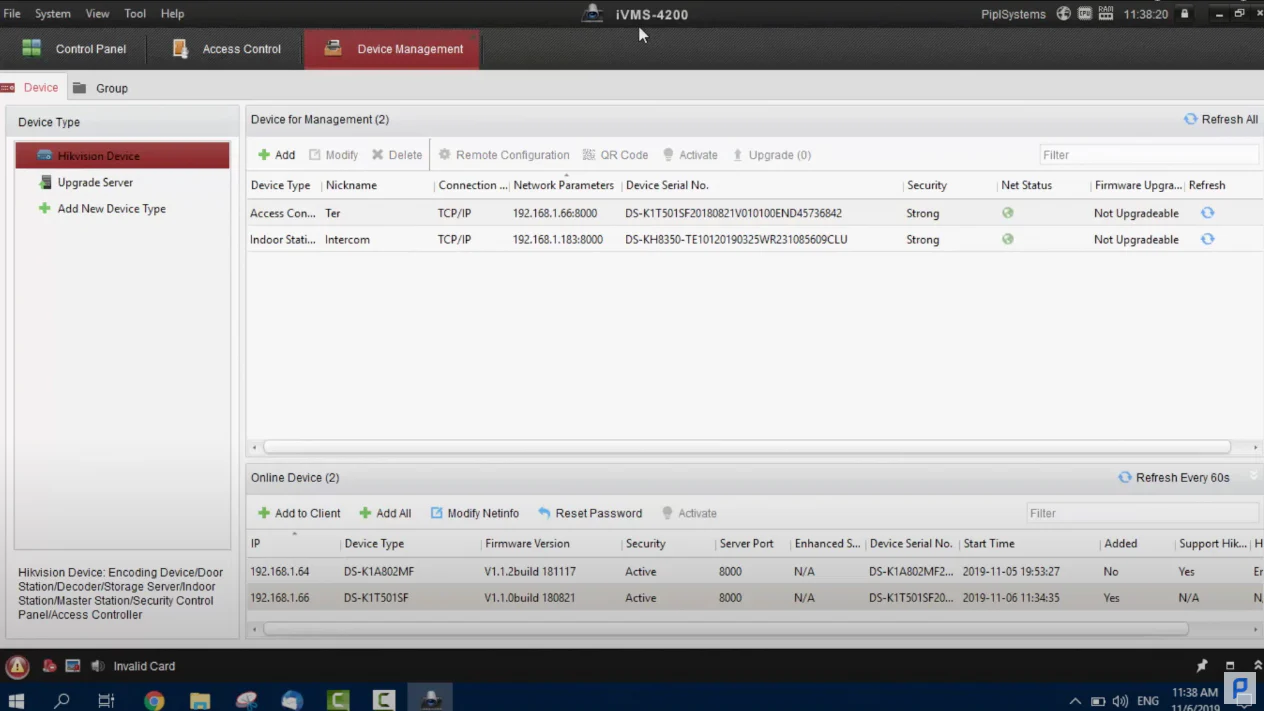
Task: Focus the Online Device filter field
Action: [1142, 513]
